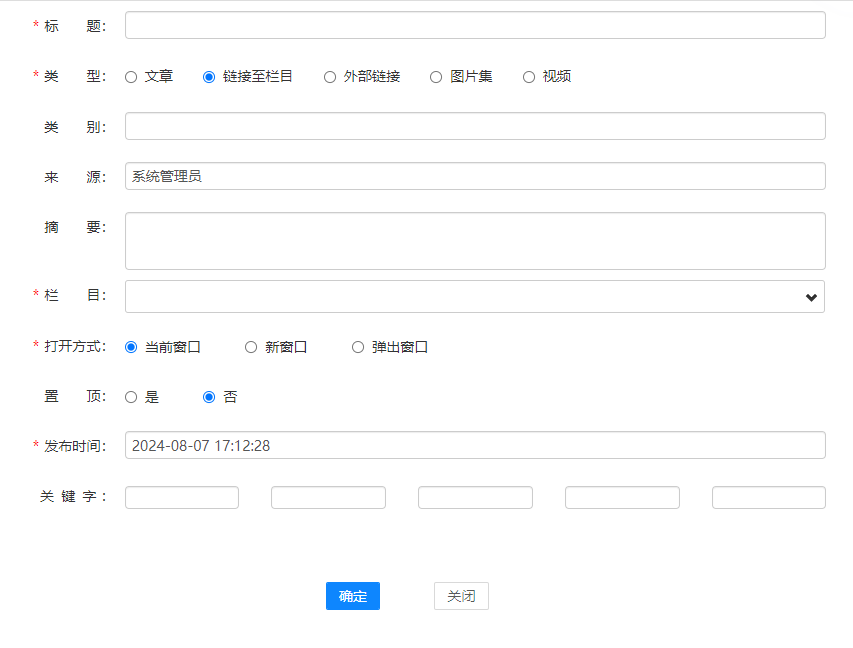The image size is (853, 648).
Task: Choose 外部链接 as the type
Action: [x=330, y=77]
